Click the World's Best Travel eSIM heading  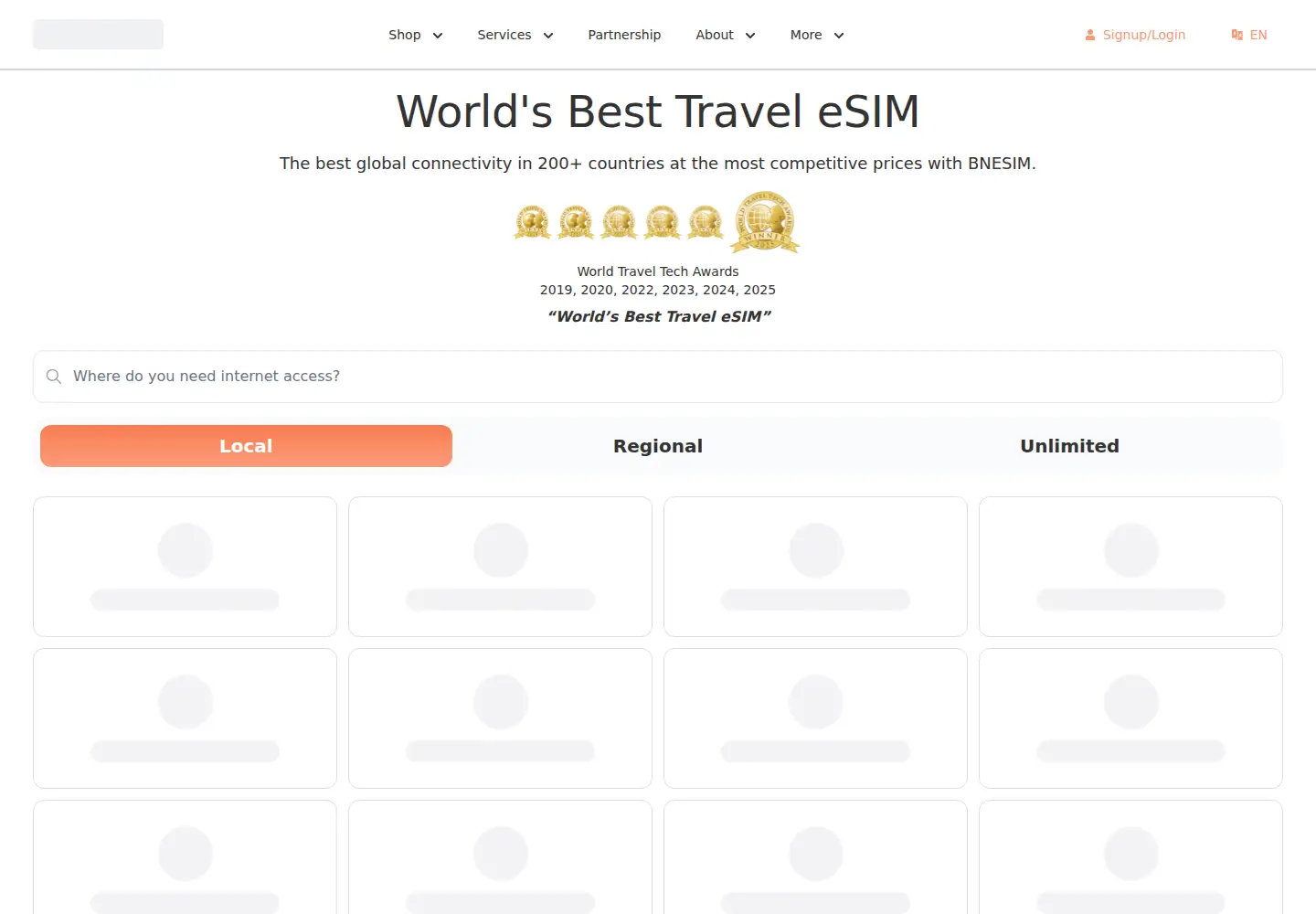[658, 112]
